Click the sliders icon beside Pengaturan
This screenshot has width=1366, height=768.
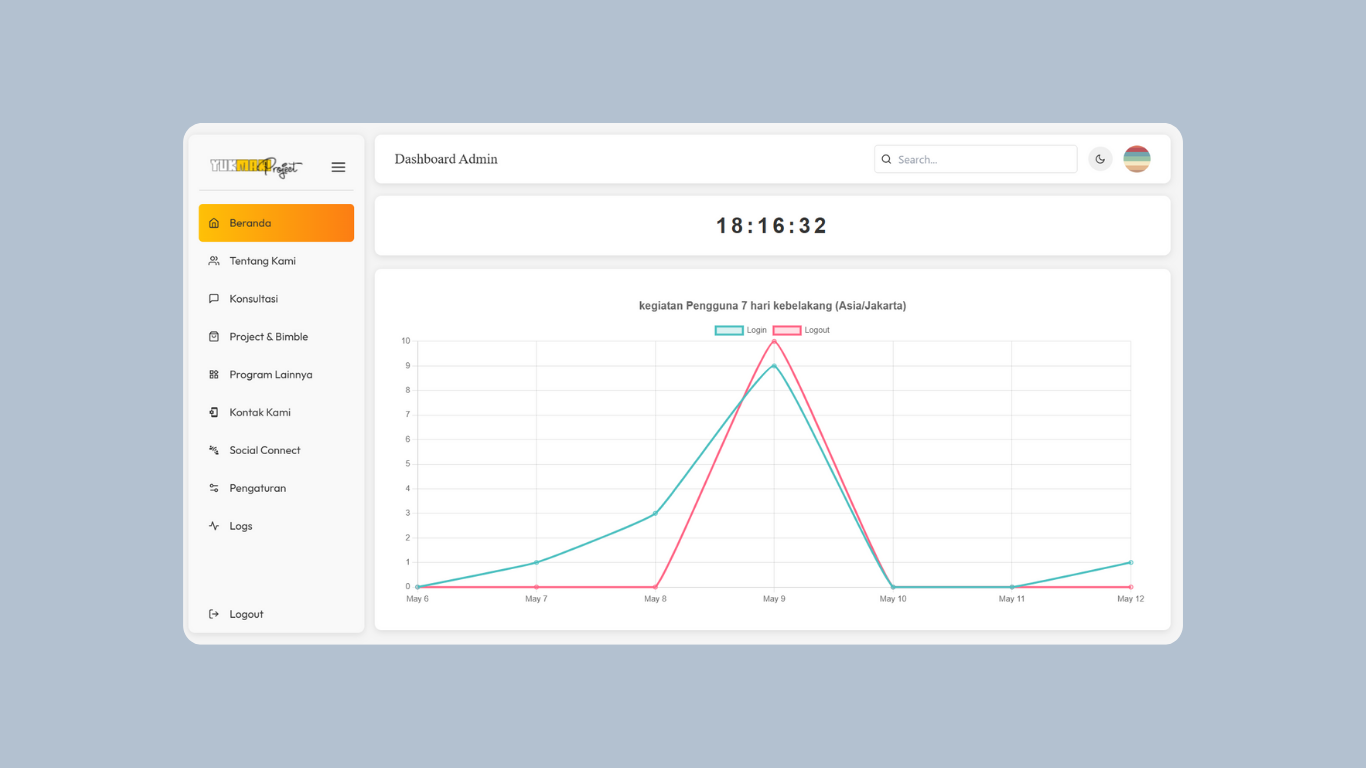(x=214, y=488)
